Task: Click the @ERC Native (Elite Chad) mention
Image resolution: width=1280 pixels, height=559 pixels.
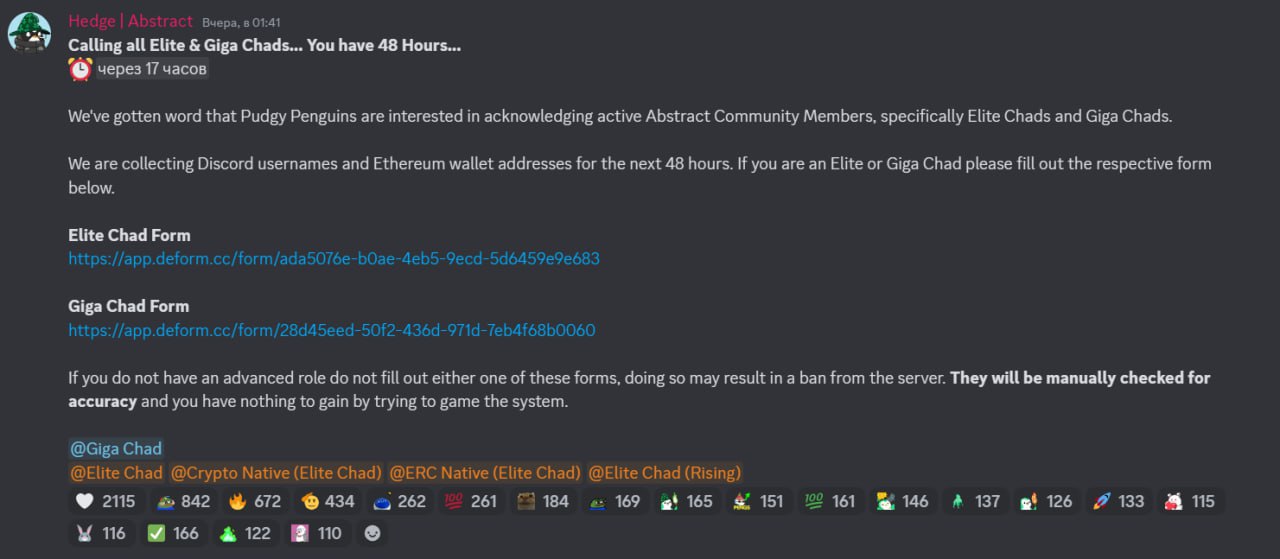Action: (x=485, y=472)
